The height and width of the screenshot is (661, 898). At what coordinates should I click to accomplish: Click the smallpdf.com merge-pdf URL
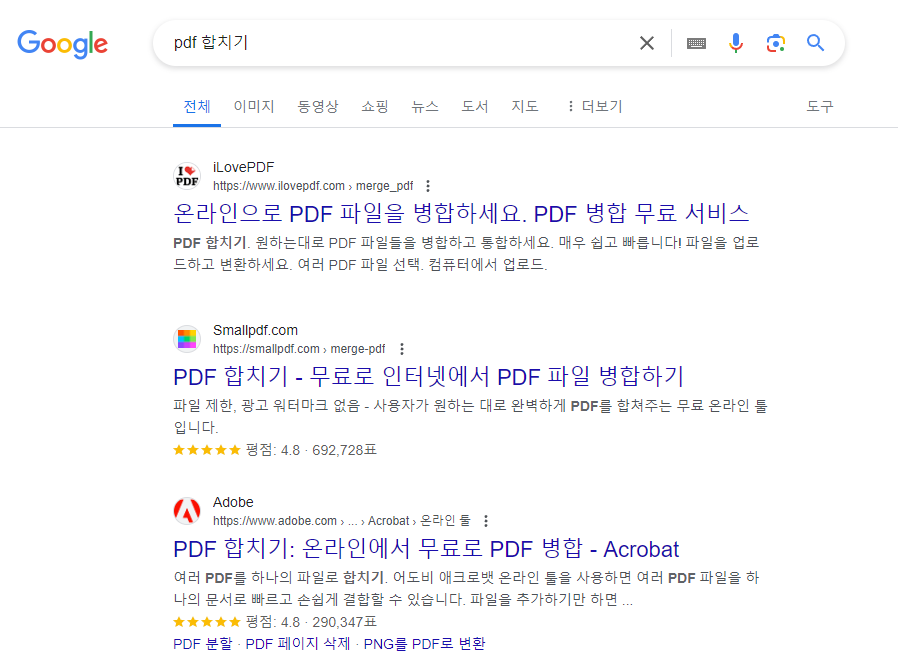point(299,349)
